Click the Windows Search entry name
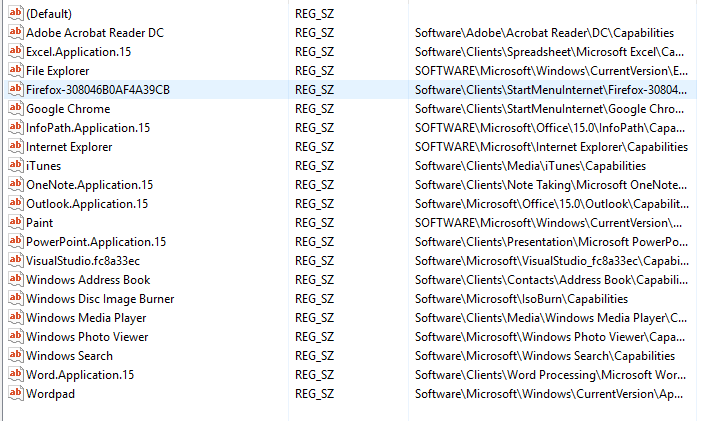Screen dimensions: 707x421 (x=69, y=356)
